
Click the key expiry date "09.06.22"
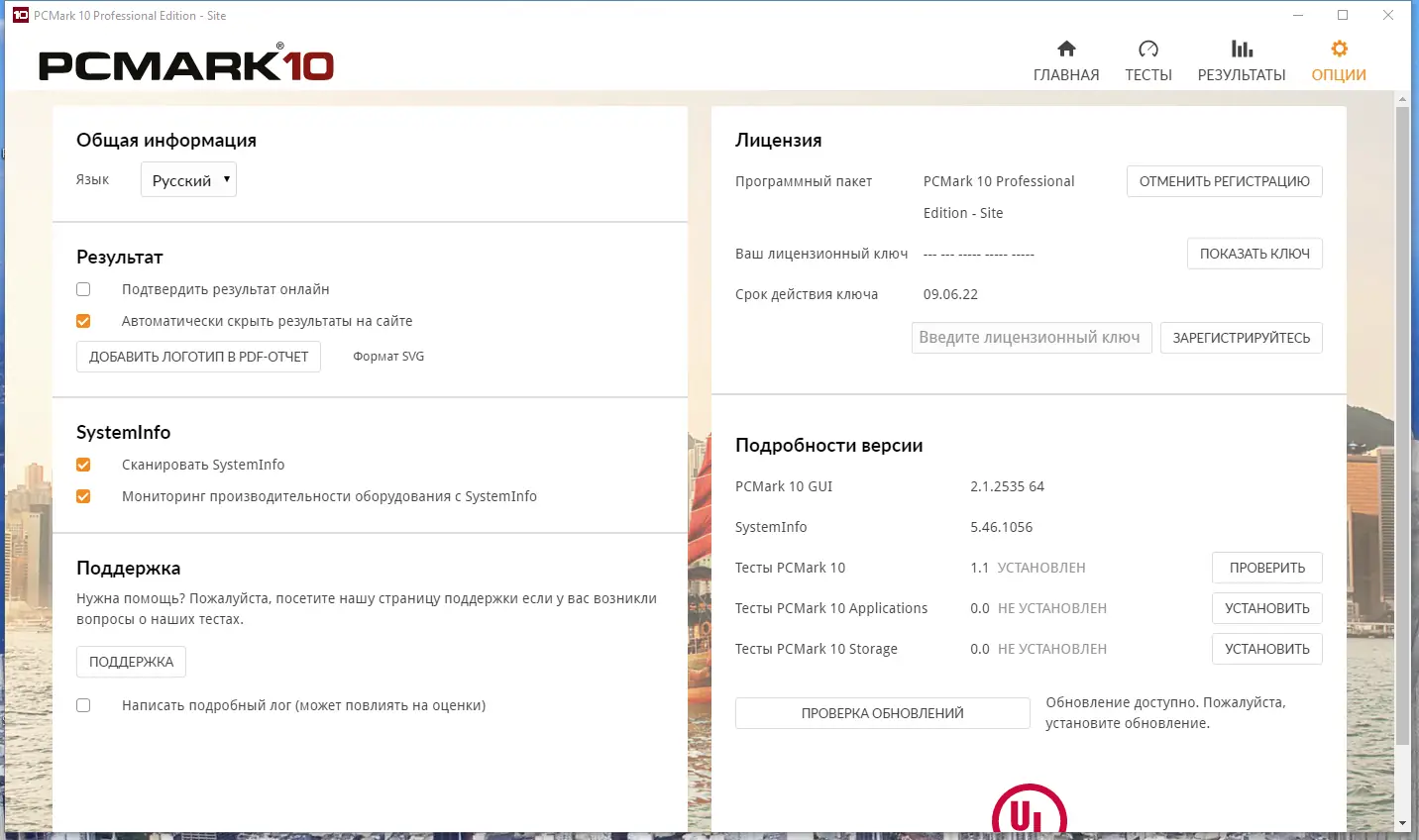click(x=950, y=294)
